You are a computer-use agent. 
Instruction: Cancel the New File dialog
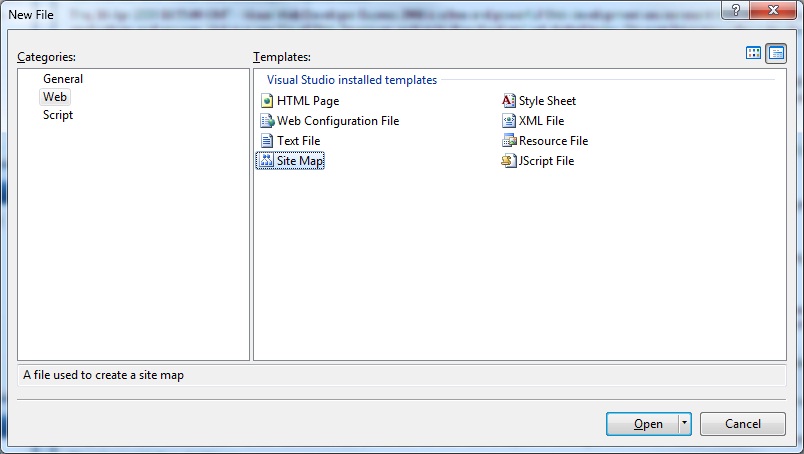point(742,424)
